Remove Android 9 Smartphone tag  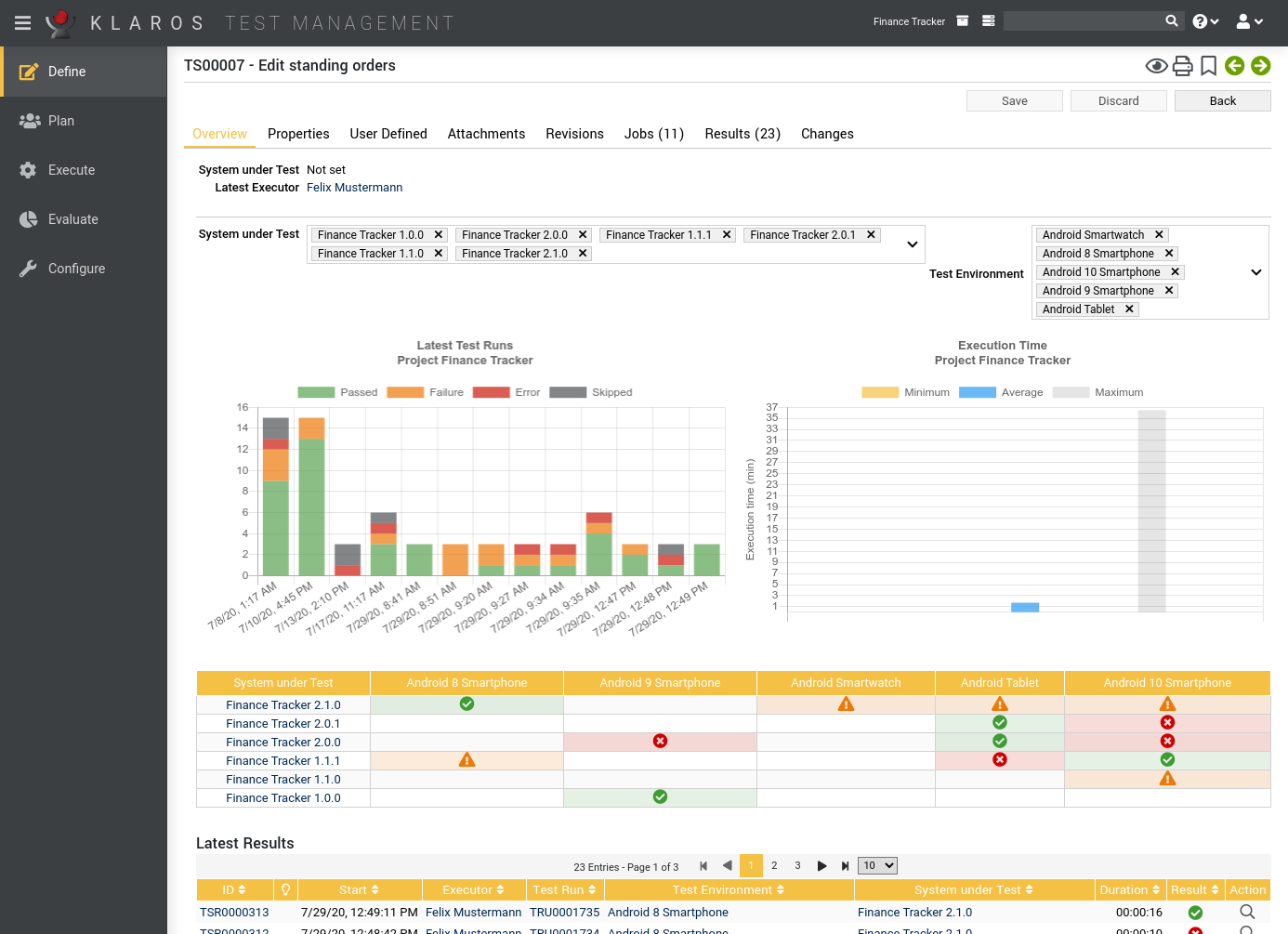(x=1169, y=291)
